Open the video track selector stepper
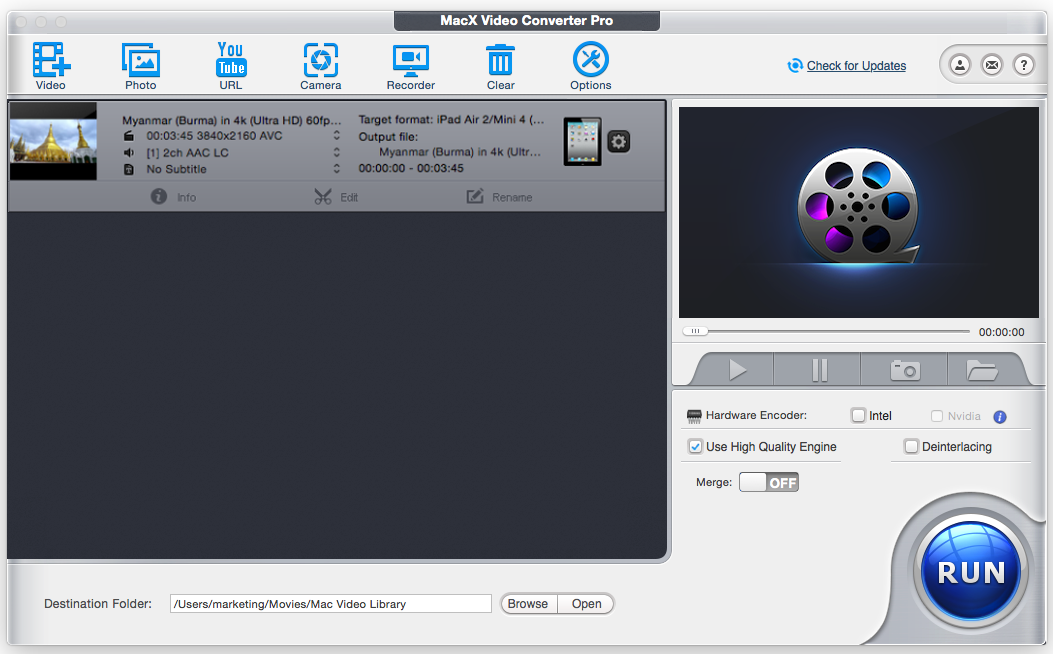This screenshot has height=654, width=1053. (x=336, y=136)
